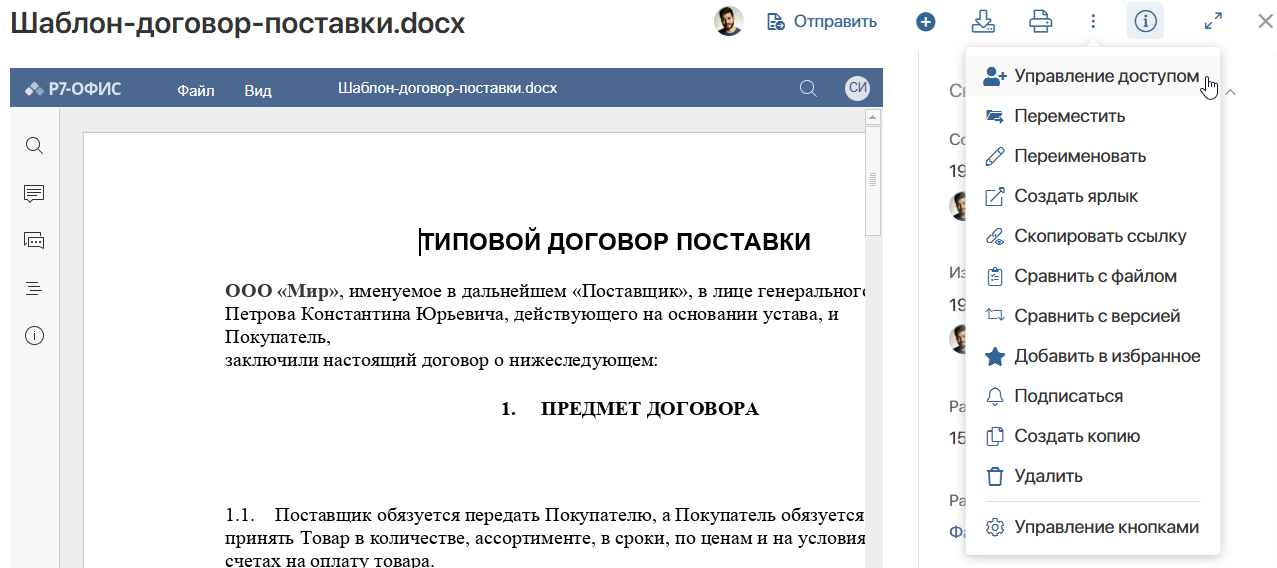
Task: Open the Файл menu in editor
Action: tap(196, 89)
